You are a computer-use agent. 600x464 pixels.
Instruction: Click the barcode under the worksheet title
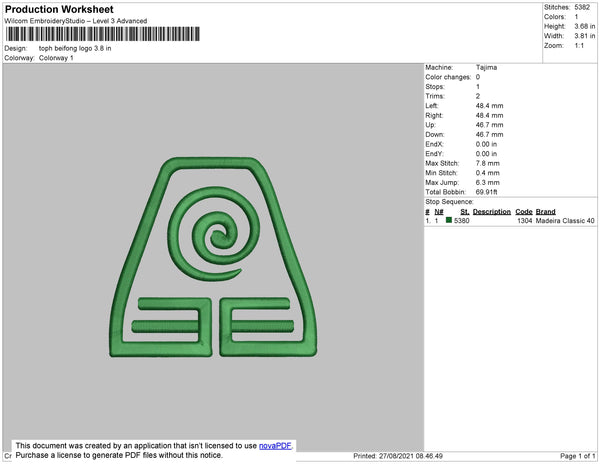(103, 34)
